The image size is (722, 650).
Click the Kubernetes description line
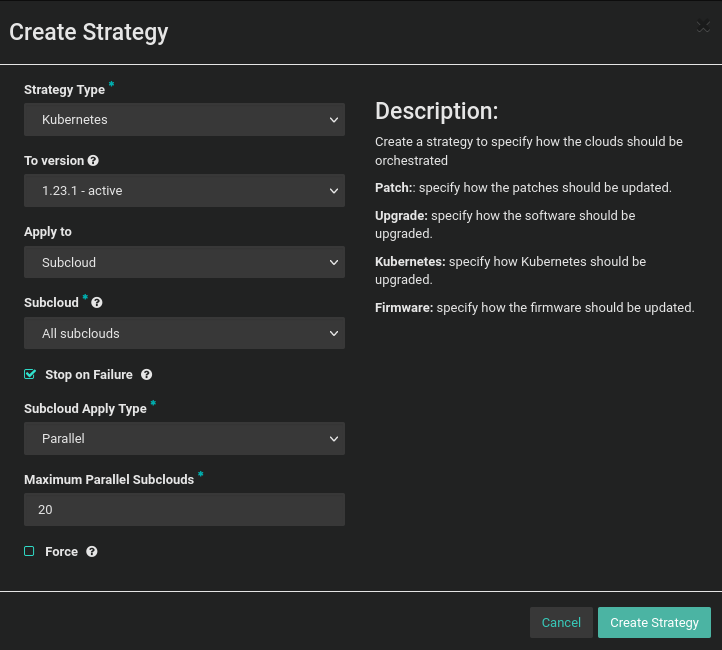tap(510, 271)
